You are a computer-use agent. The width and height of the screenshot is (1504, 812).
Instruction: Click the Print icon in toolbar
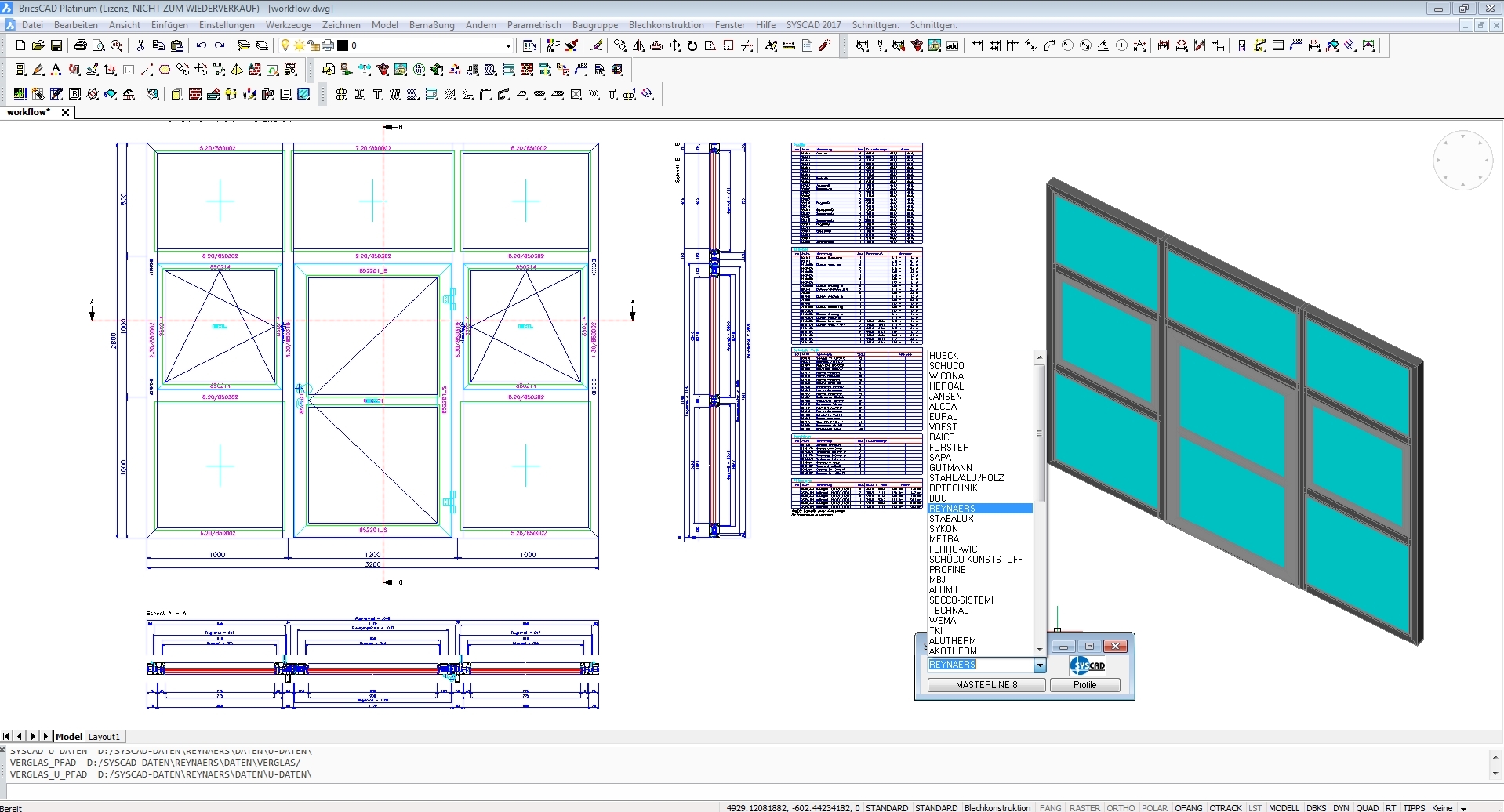tap(80, 45)
